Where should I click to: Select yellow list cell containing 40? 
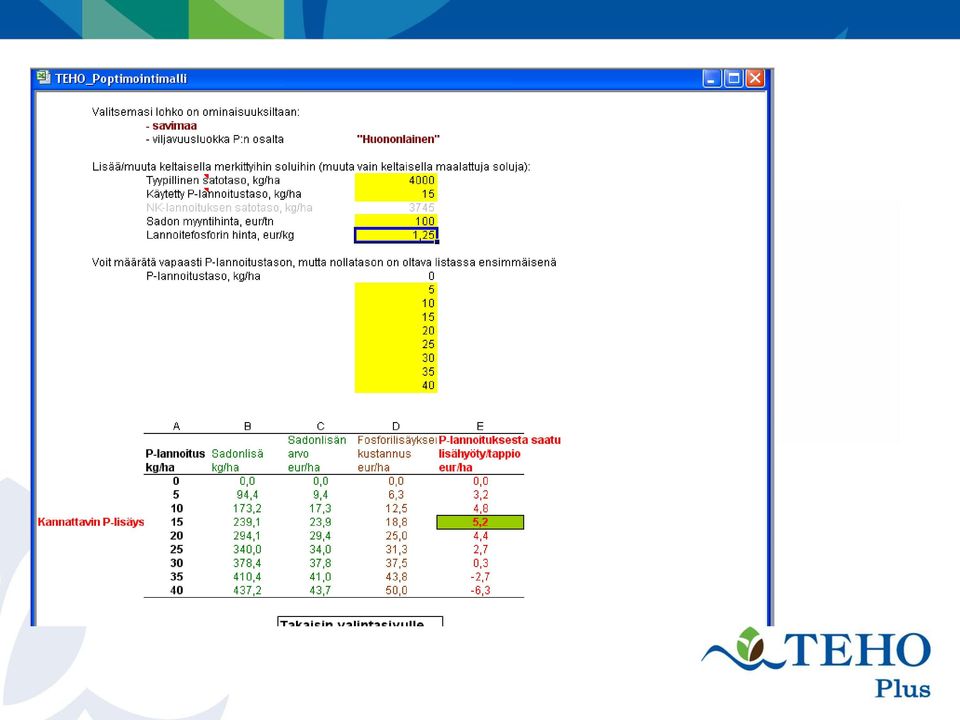(396, 386)
